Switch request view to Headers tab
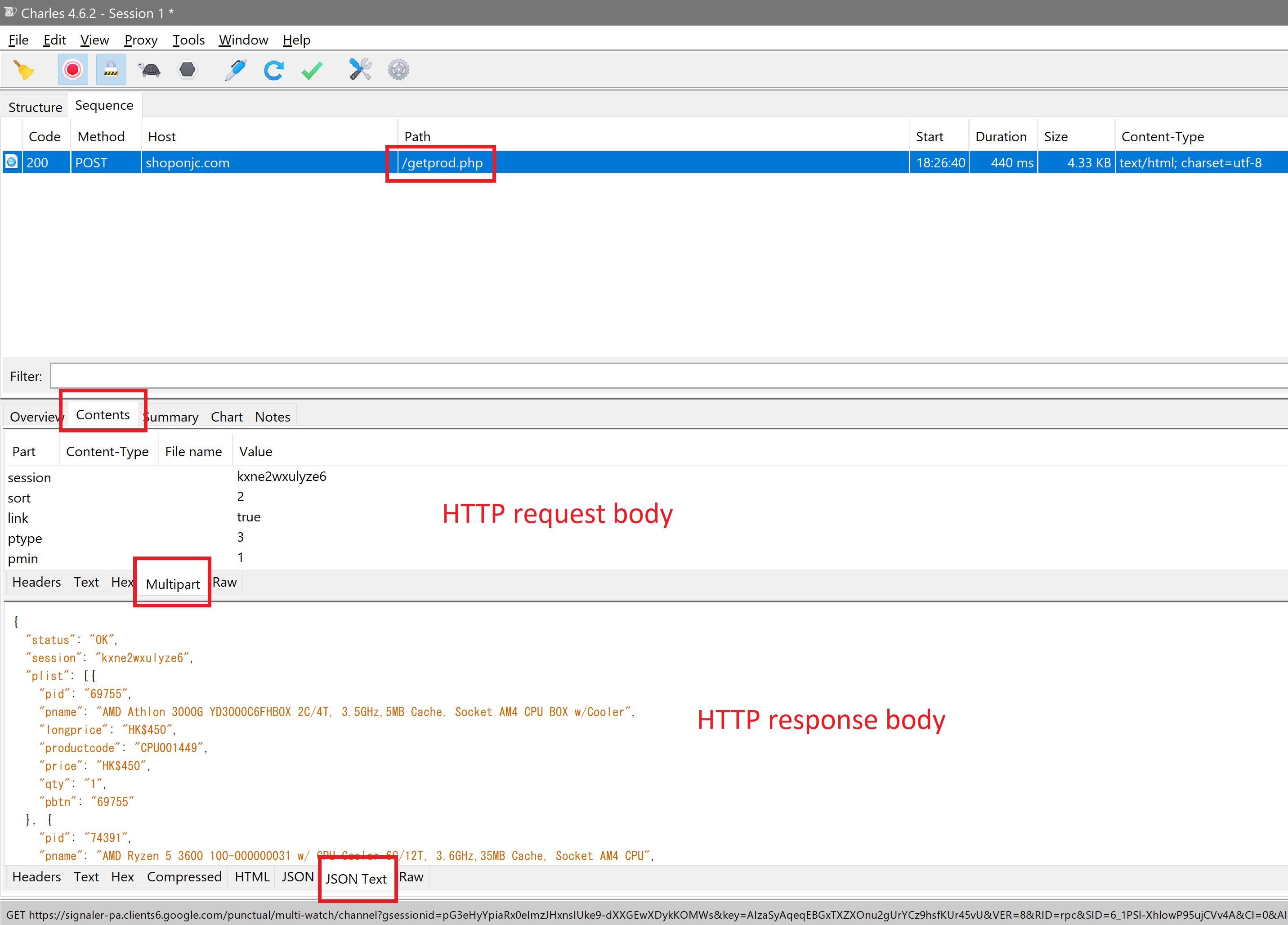 pos(36,582)
